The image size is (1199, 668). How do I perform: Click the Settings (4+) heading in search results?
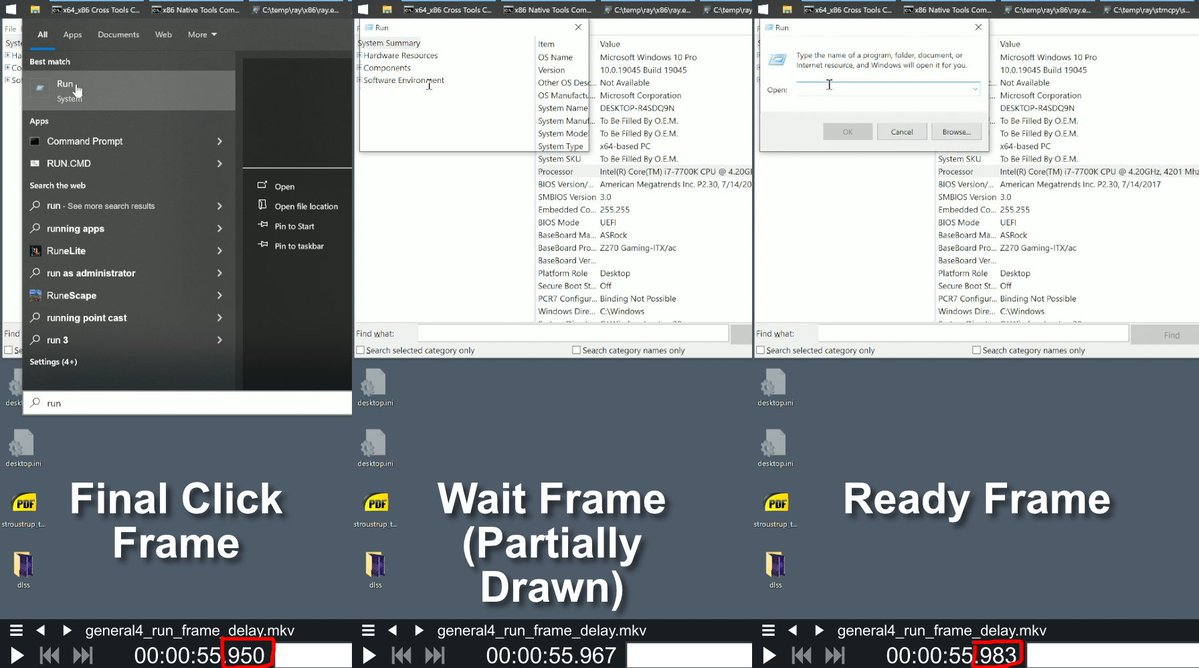click(53, 362)
